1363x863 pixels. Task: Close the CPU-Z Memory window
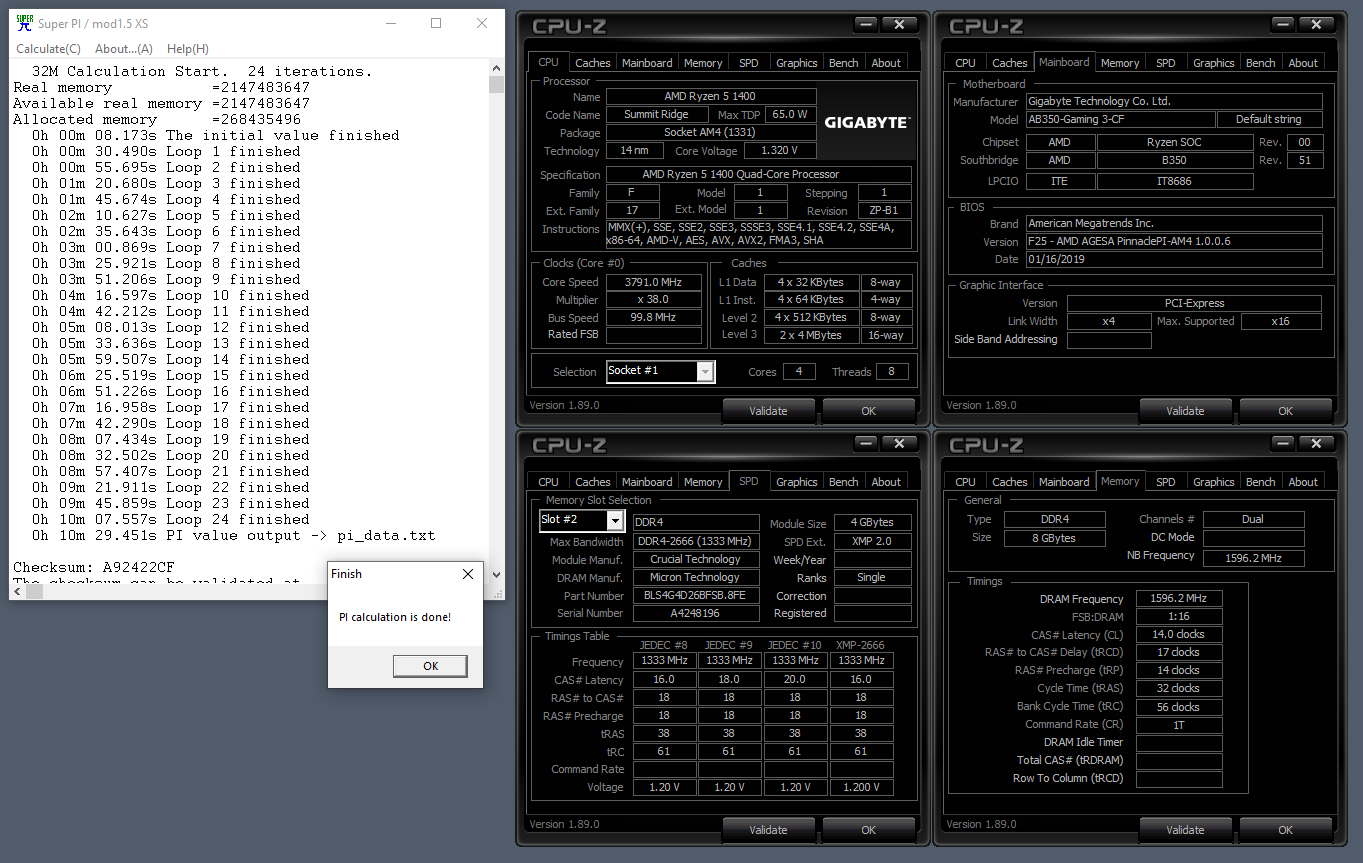tap(1316, 444)
